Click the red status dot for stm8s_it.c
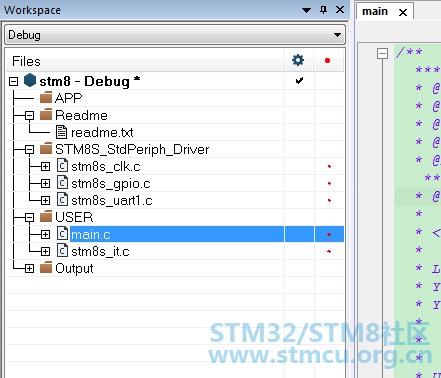The image size is (441, 378). [329, 251]
